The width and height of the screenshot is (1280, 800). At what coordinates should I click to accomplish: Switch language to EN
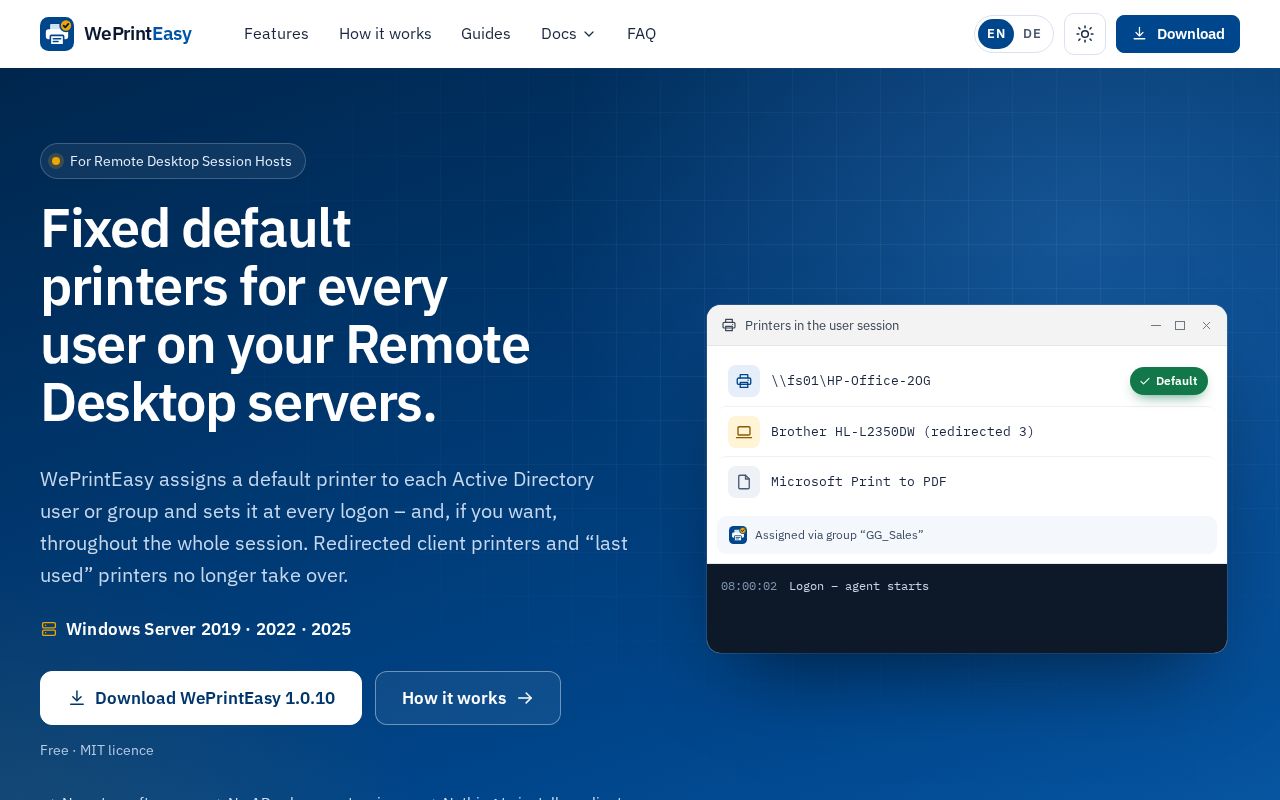pyautogui.click(x=996, y=34)
